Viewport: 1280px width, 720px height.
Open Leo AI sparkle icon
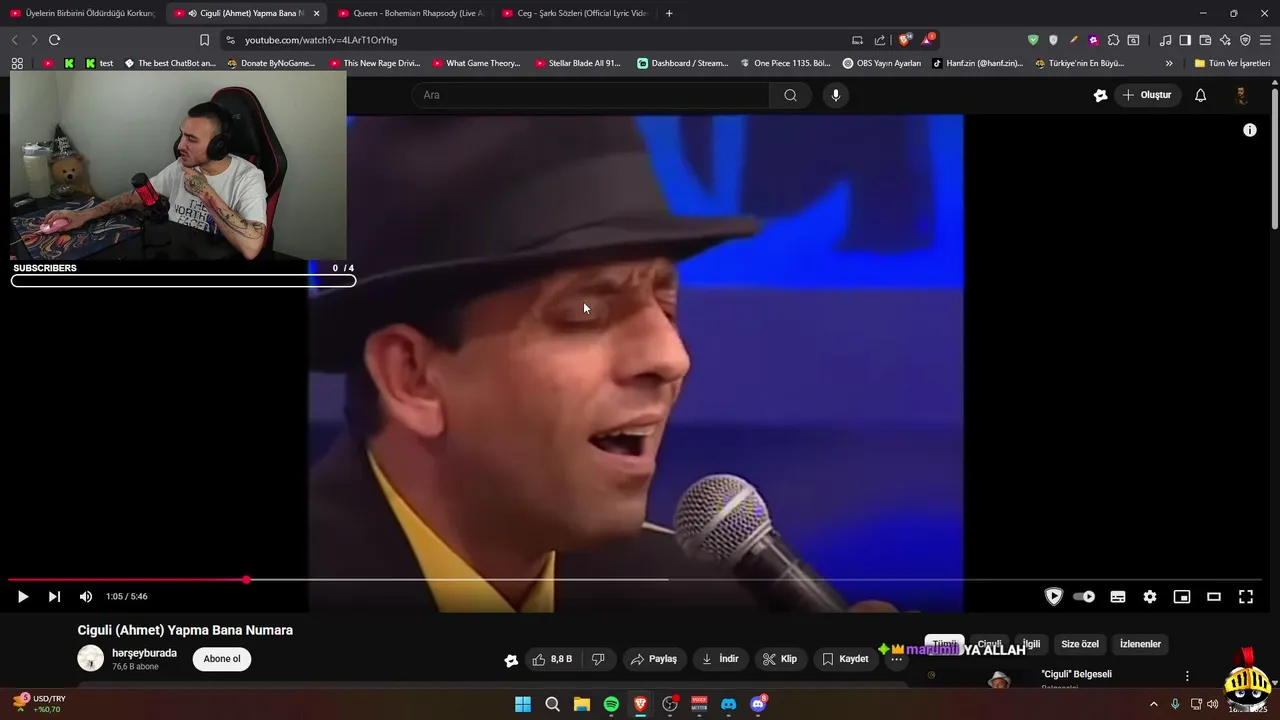(1225, 40)
